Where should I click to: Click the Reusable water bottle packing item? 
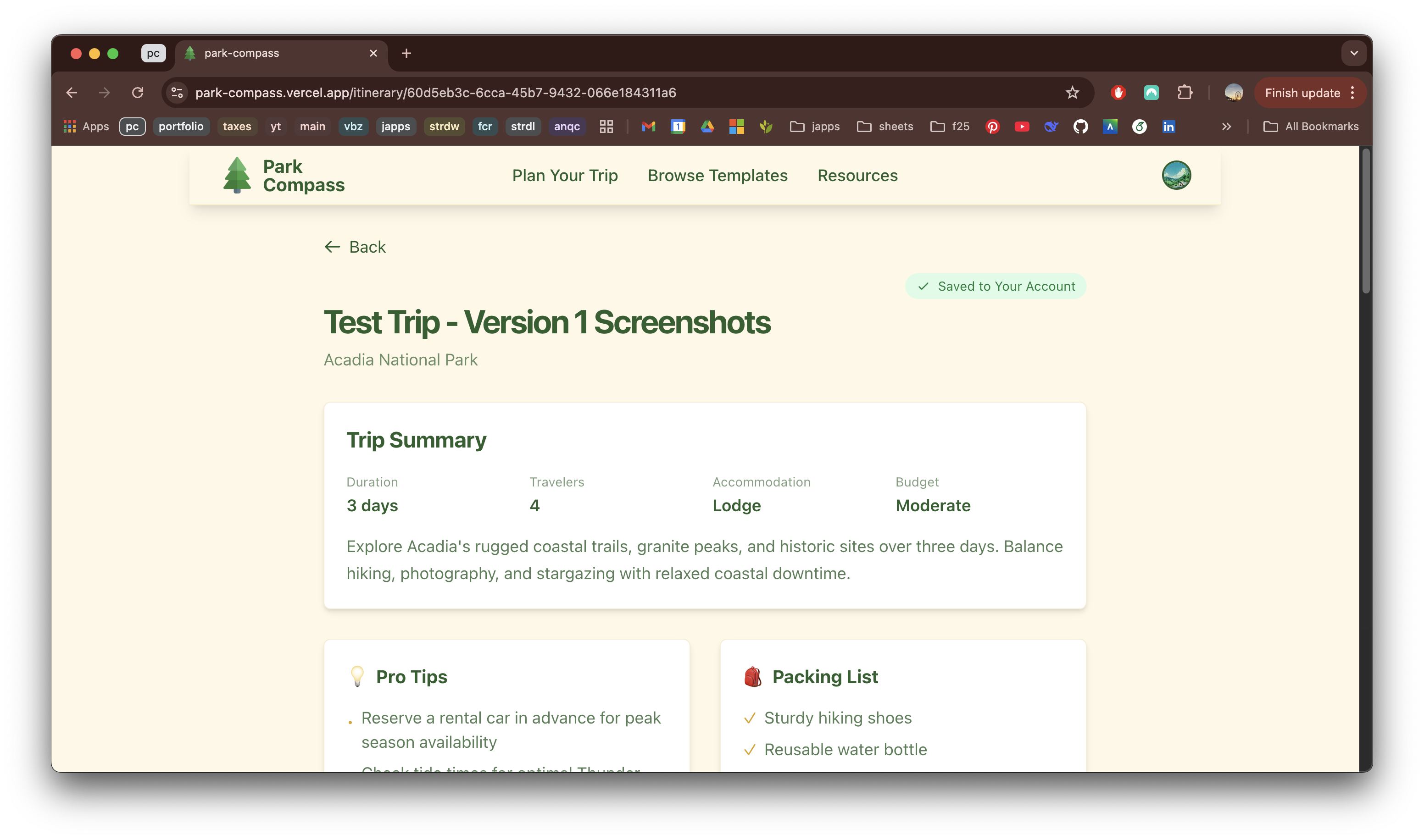[845, 749]
